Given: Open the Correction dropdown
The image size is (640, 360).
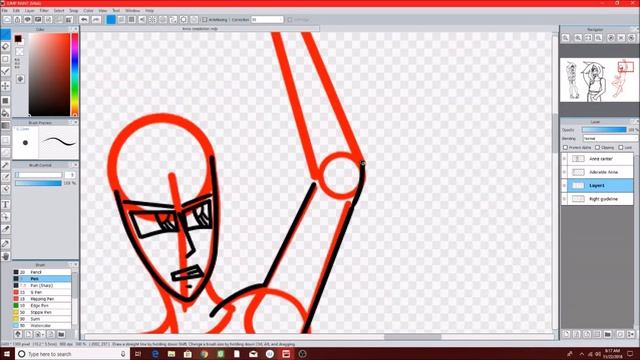Looking at the screenshot, I should point(267,20).
